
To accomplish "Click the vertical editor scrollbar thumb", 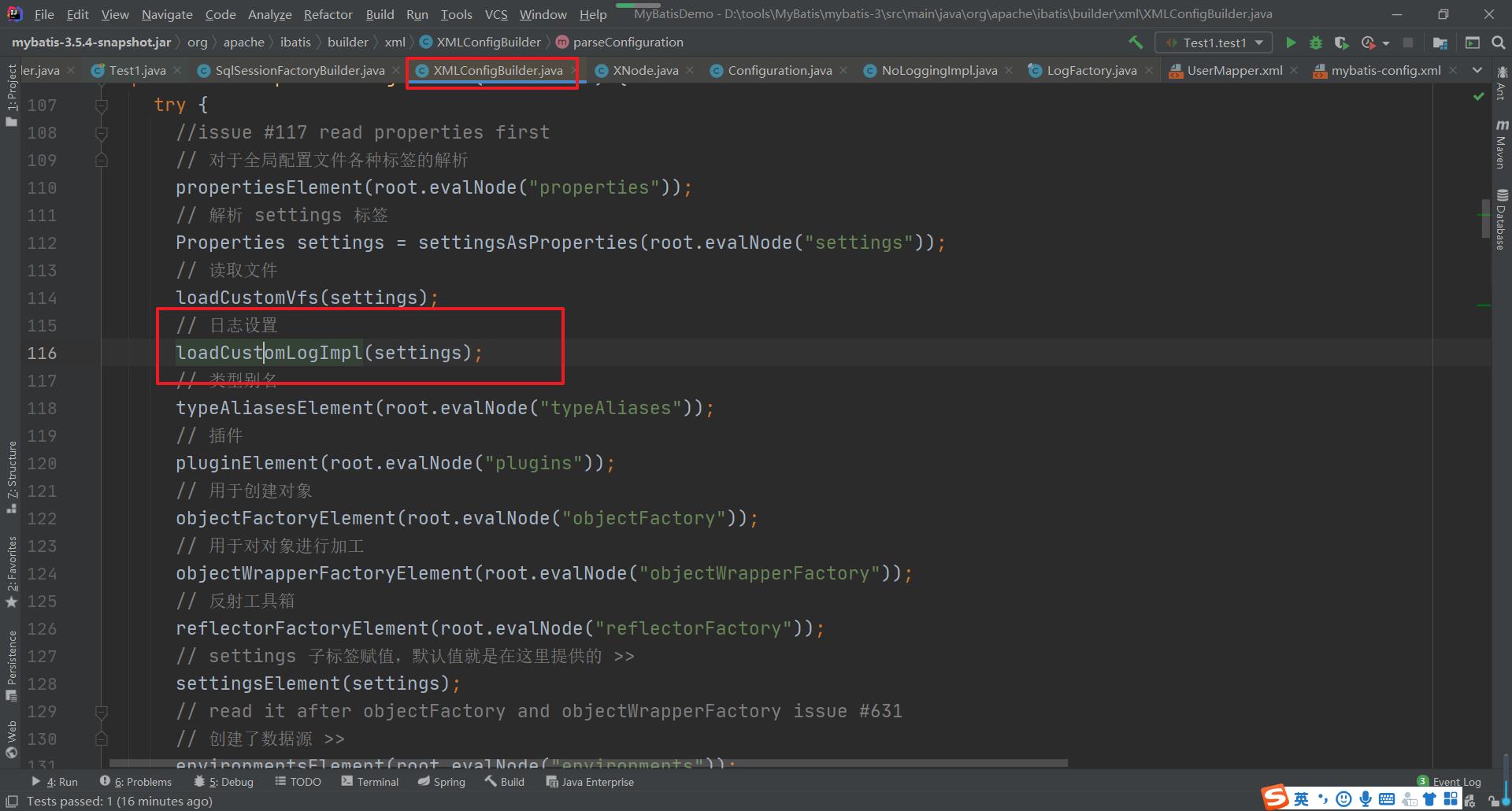I will tap(1484, 219).
